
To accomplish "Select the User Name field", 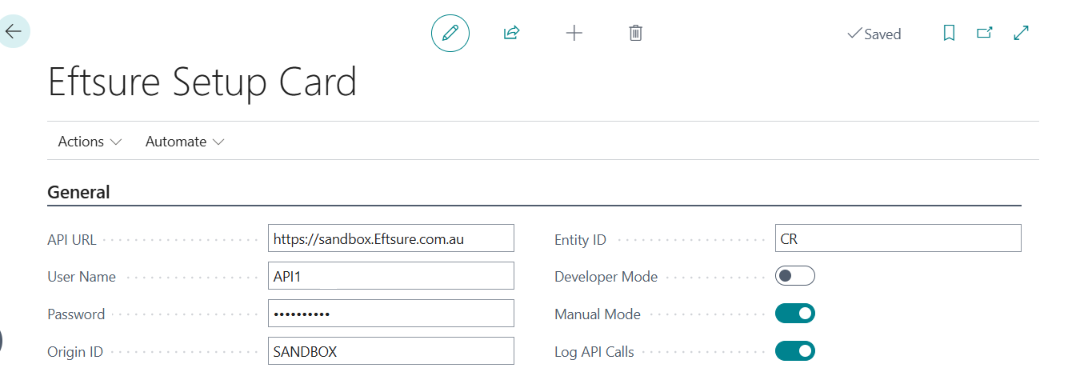I will (x=391, y=276).
